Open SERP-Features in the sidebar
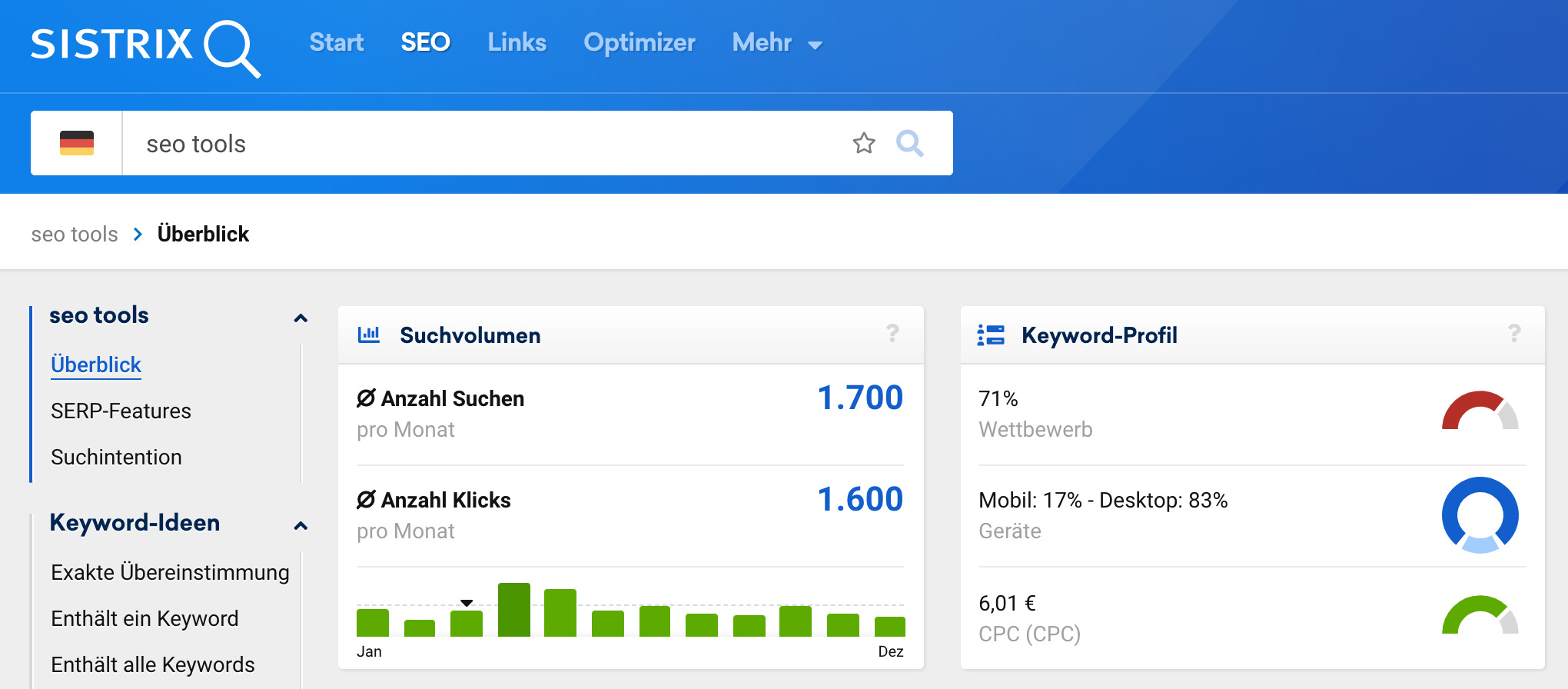The image size is (1568, 689). 121,411
